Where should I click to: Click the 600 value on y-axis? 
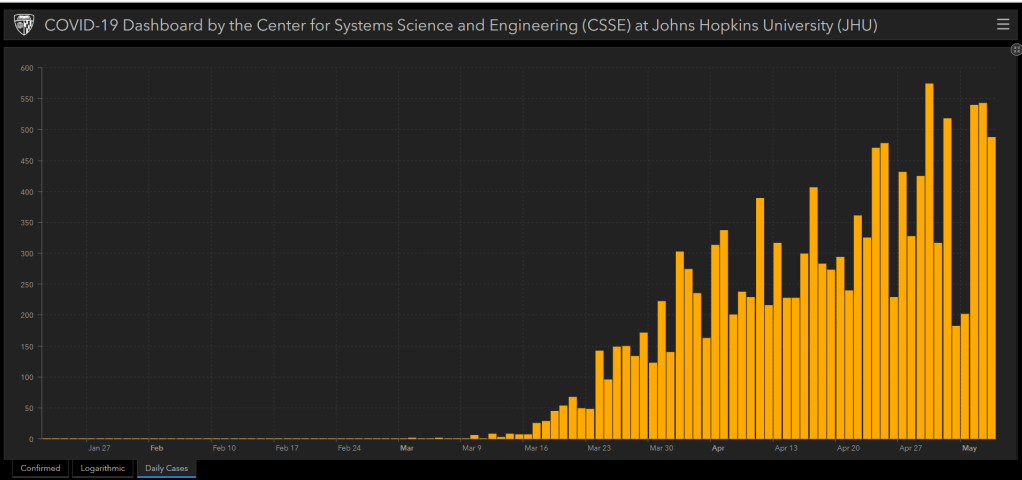click(x=26, y=68)
